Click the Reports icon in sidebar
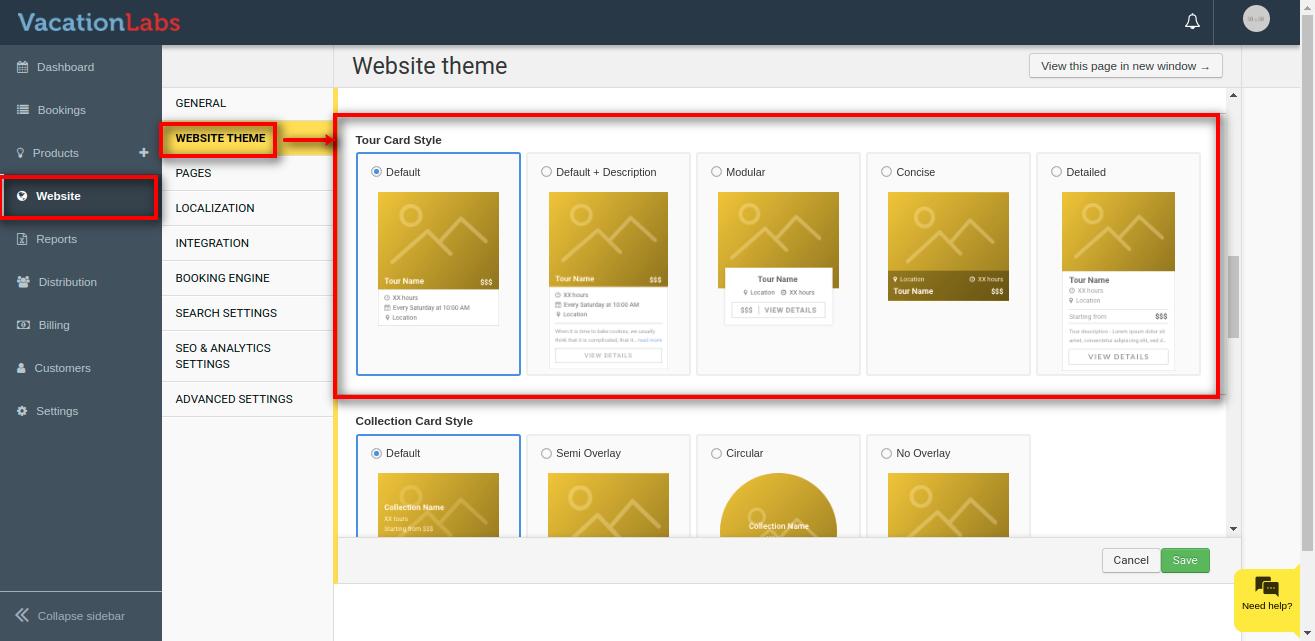Image resolution: width=1315 pixels, height=641 pixels. point(22,239)
